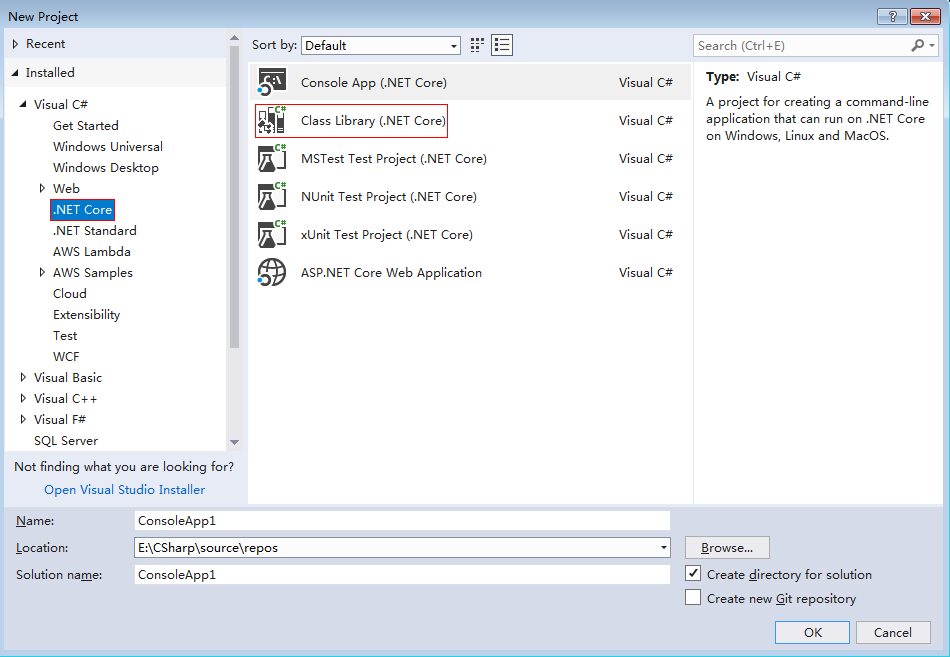
Task: Click the category tree scrollbar thumb
Action: pos(234,197)
